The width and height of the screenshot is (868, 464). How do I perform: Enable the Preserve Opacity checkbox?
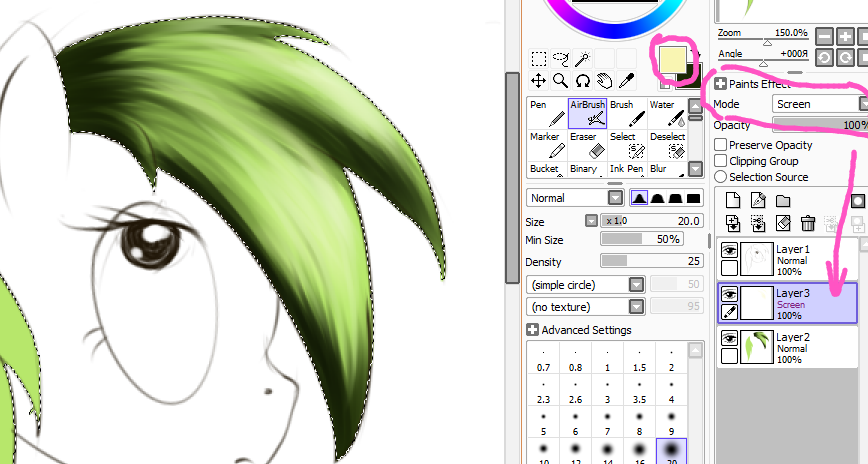720,145
